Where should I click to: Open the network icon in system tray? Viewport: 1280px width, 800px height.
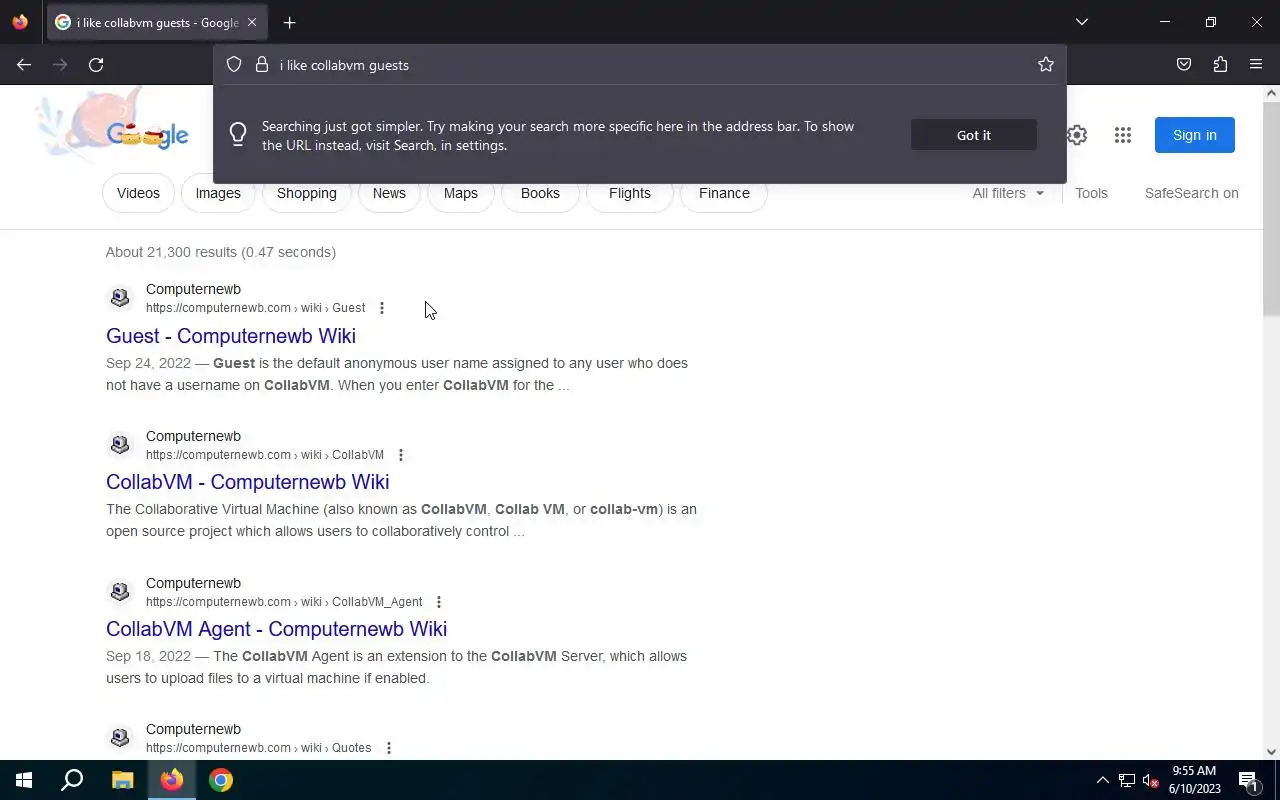1127,780
